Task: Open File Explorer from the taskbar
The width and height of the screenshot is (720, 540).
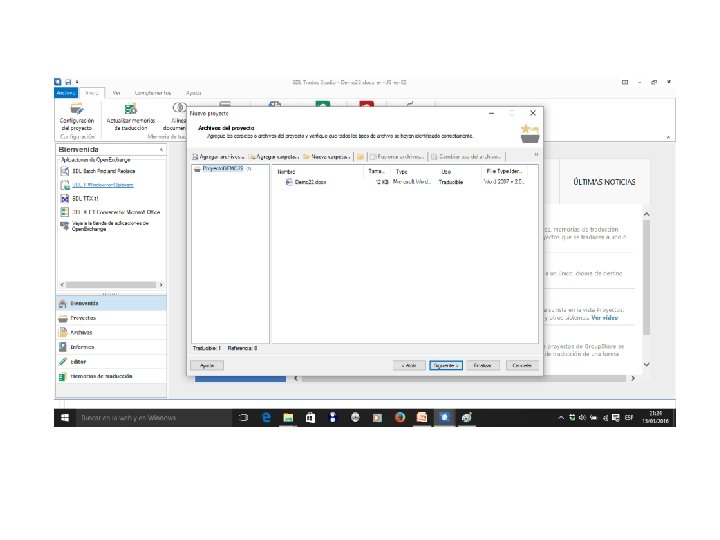Action: click(288, 418)
